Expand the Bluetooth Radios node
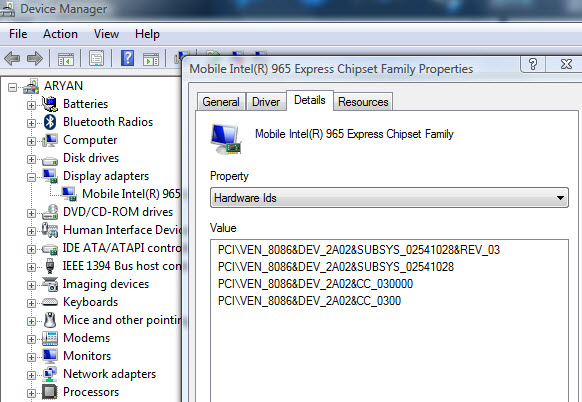582x402 pixels. [x=31, y=123]
